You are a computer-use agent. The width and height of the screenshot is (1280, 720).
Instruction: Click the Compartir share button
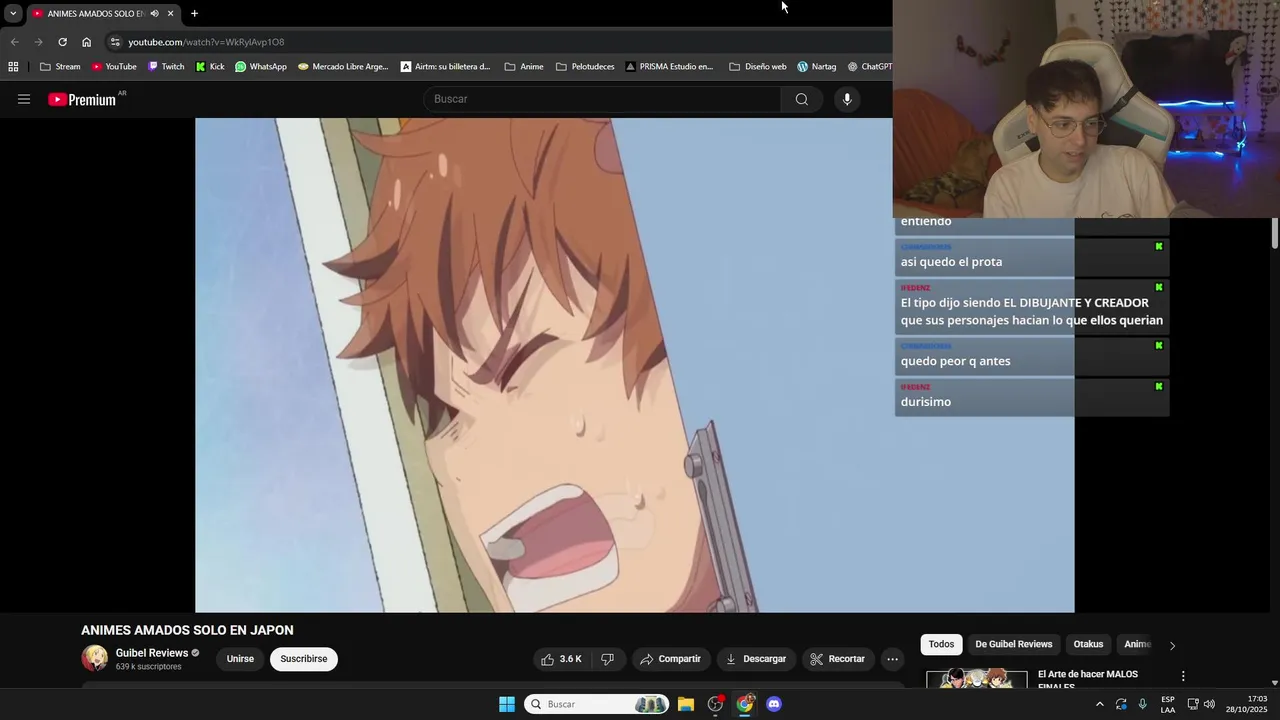click(x=670, y=659)
